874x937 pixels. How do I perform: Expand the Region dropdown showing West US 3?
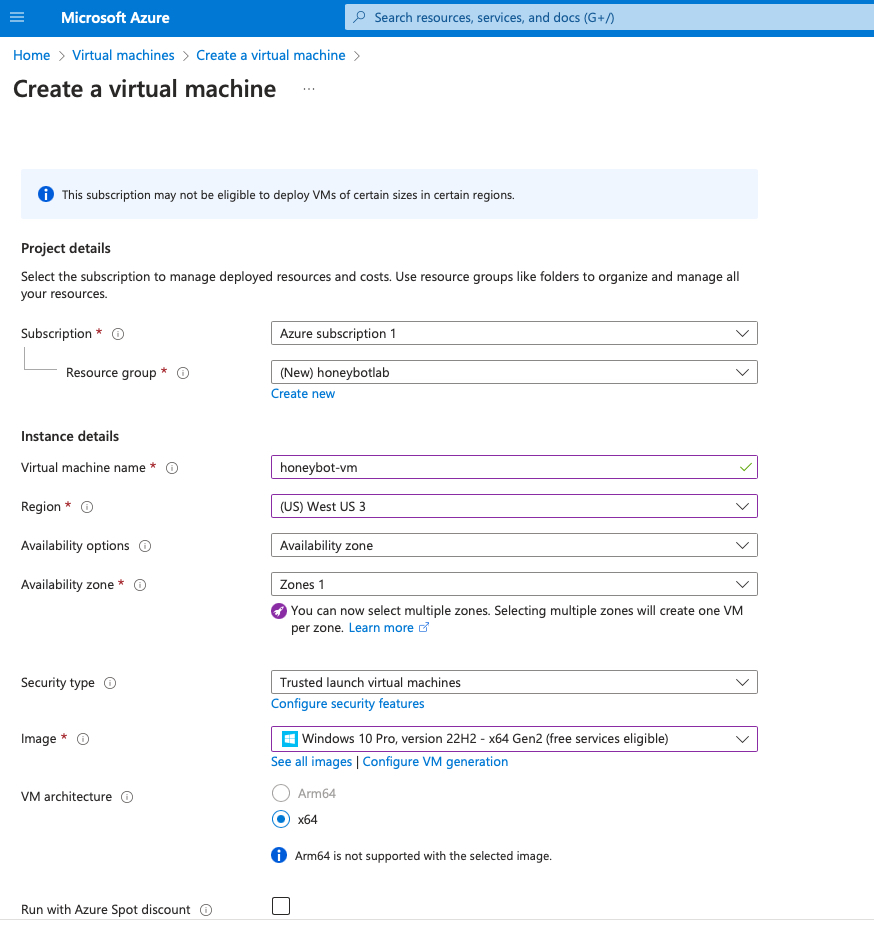coord(513,506)
